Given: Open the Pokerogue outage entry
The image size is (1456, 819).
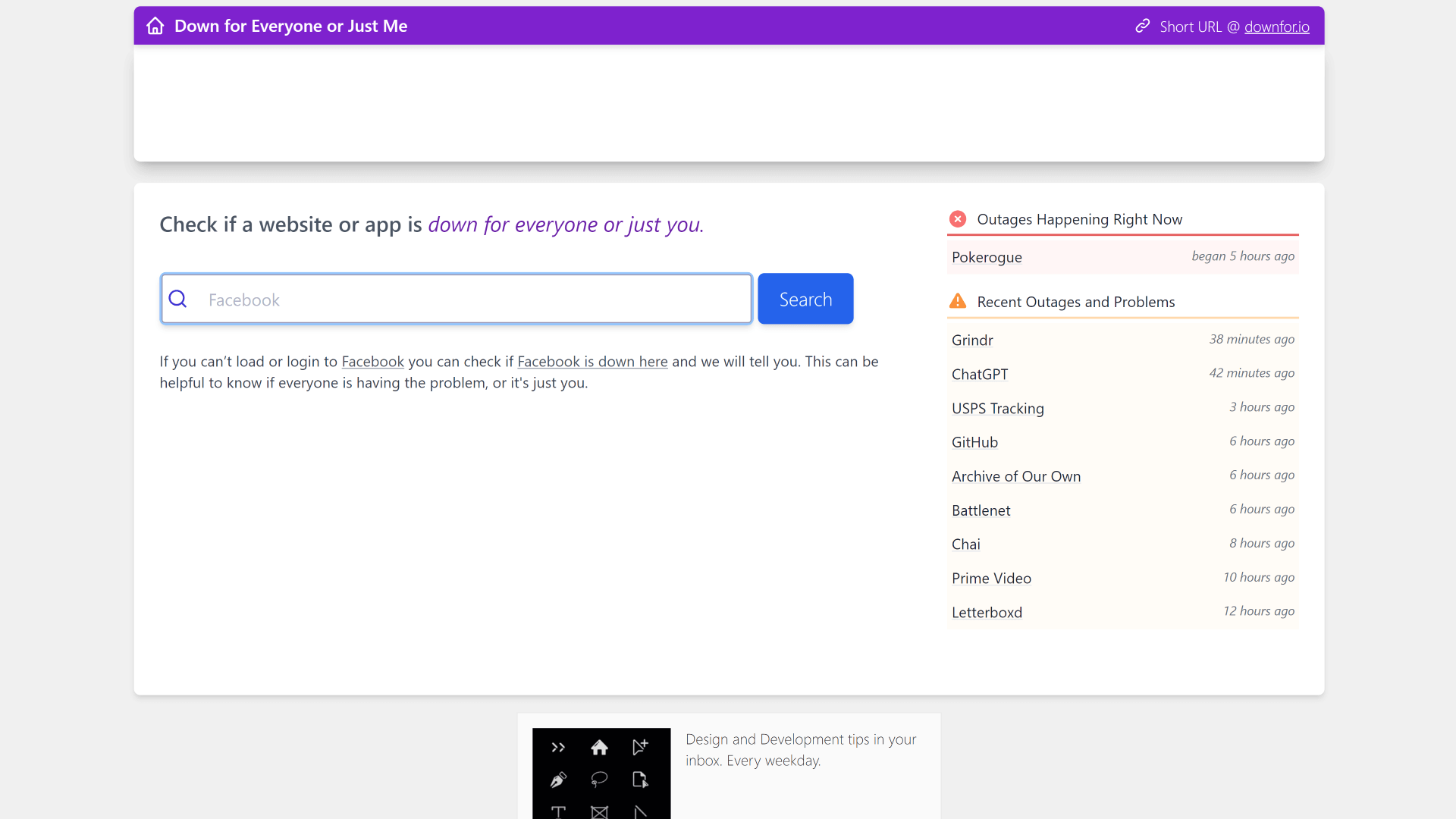Looking at the screenshot, I should coord(987,257).
